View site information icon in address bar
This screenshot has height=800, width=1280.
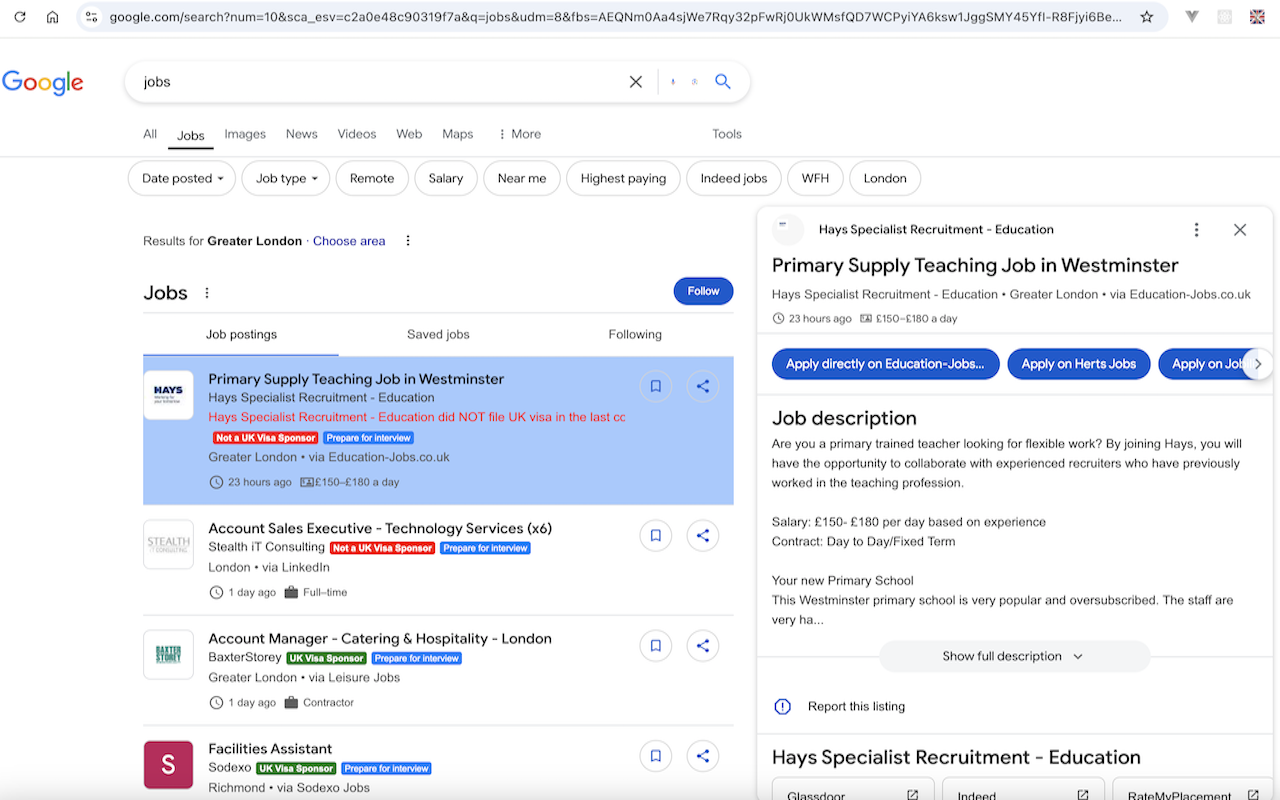coord(91,17)
